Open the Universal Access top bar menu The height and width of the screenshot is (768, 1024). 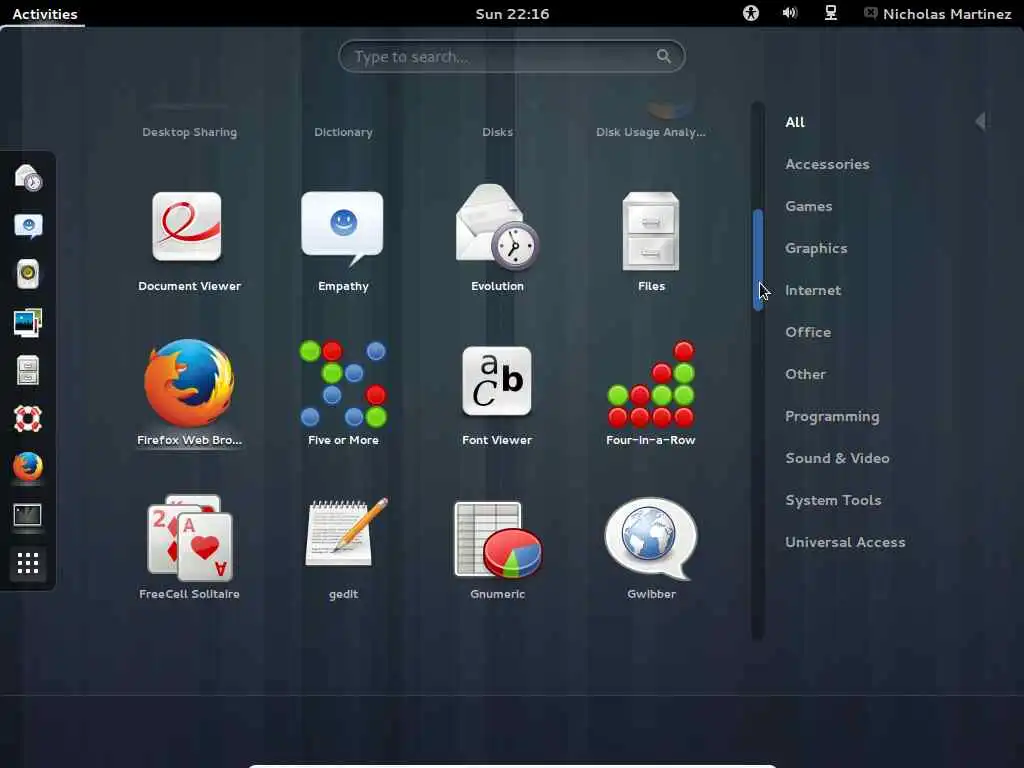751,13
